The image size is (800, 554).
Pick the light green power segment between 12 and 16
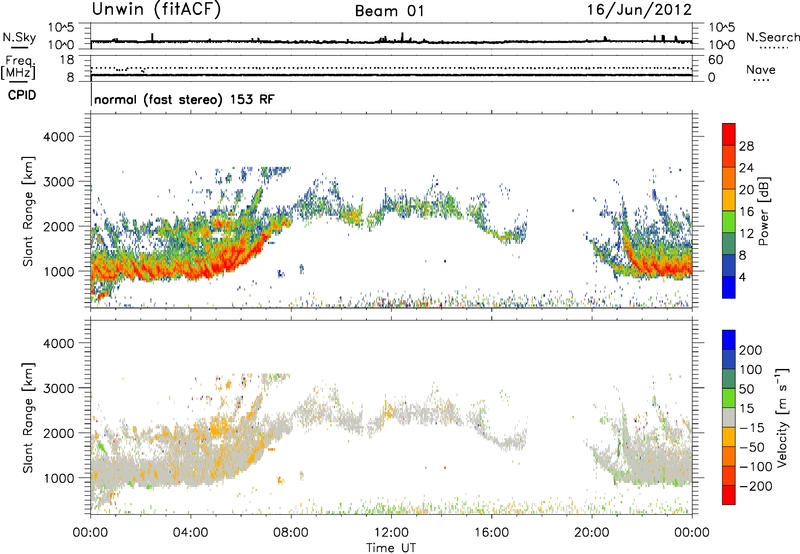point(729,221)
